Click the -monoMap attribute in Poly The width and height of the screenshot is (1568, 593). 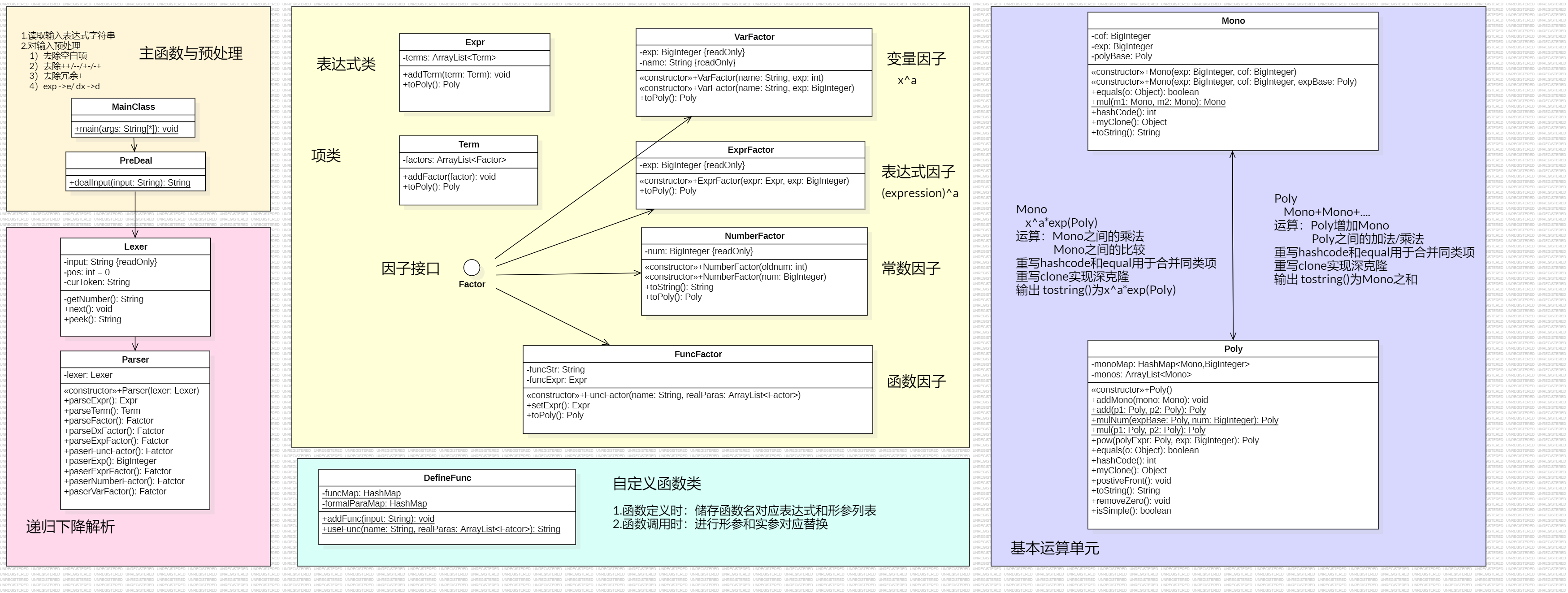1170,364
